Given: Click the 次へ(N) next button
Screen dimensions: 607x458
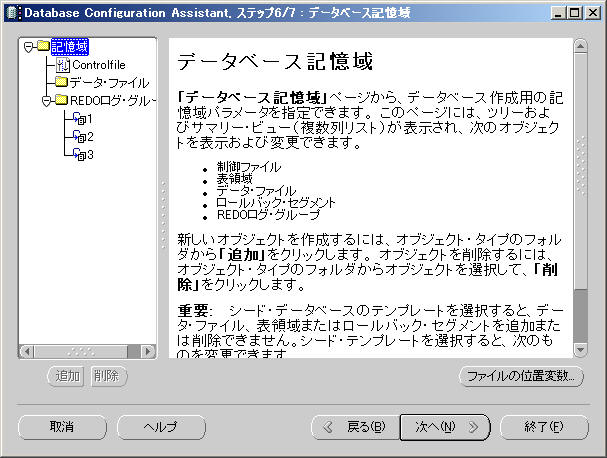Looking at the screenshot, I should click(441, 427).
